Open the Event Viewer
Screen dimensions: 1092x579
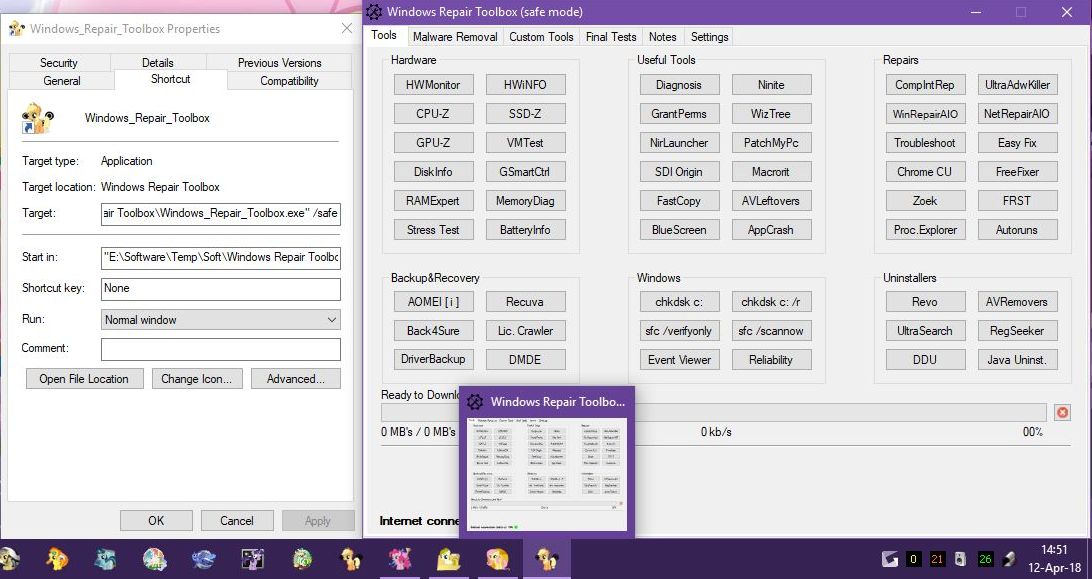[679, 360]
